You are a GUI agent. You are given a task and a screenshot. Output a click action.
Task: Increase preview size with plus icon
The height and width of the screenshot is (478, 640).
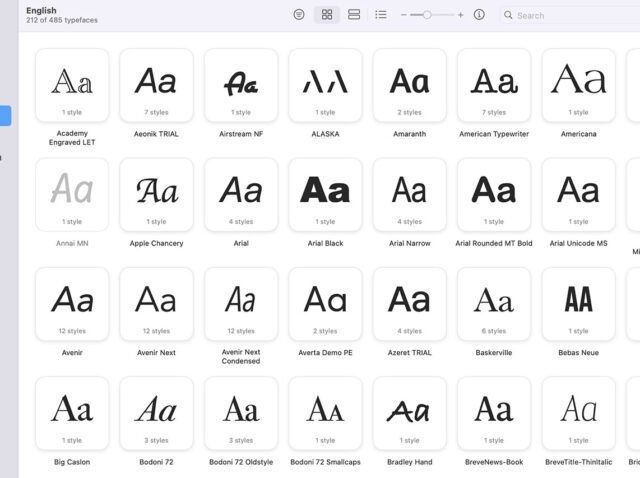460,15
